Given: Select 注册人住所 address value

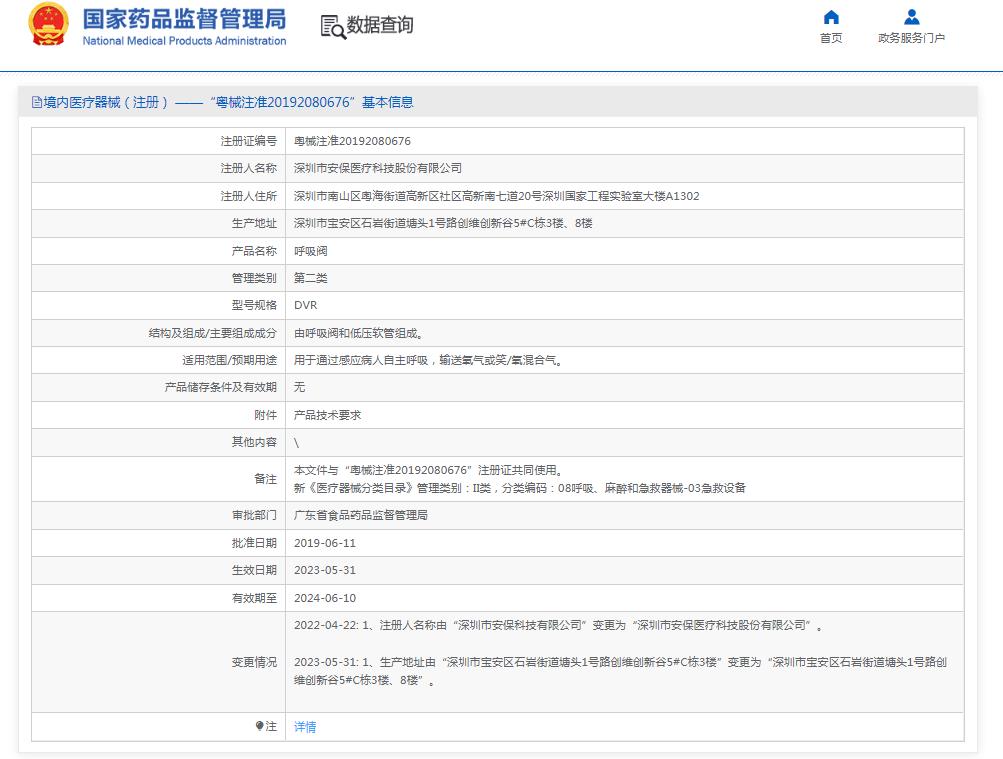Looking at the screenshot, I should pyautogui.click(x=496, y=196).
